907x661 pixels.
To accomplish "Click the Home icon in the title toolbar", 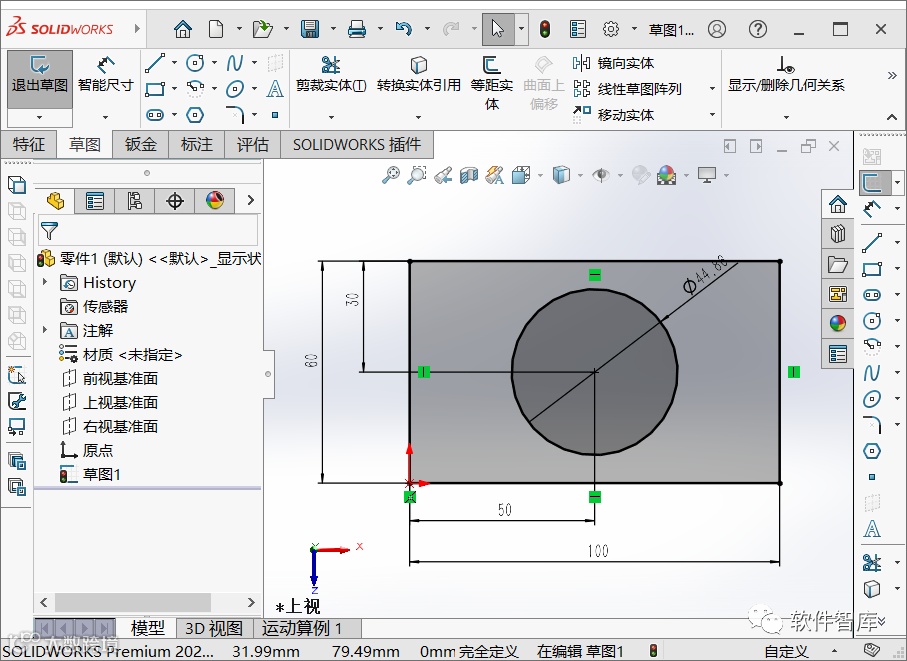I will [x=183, y=28].
